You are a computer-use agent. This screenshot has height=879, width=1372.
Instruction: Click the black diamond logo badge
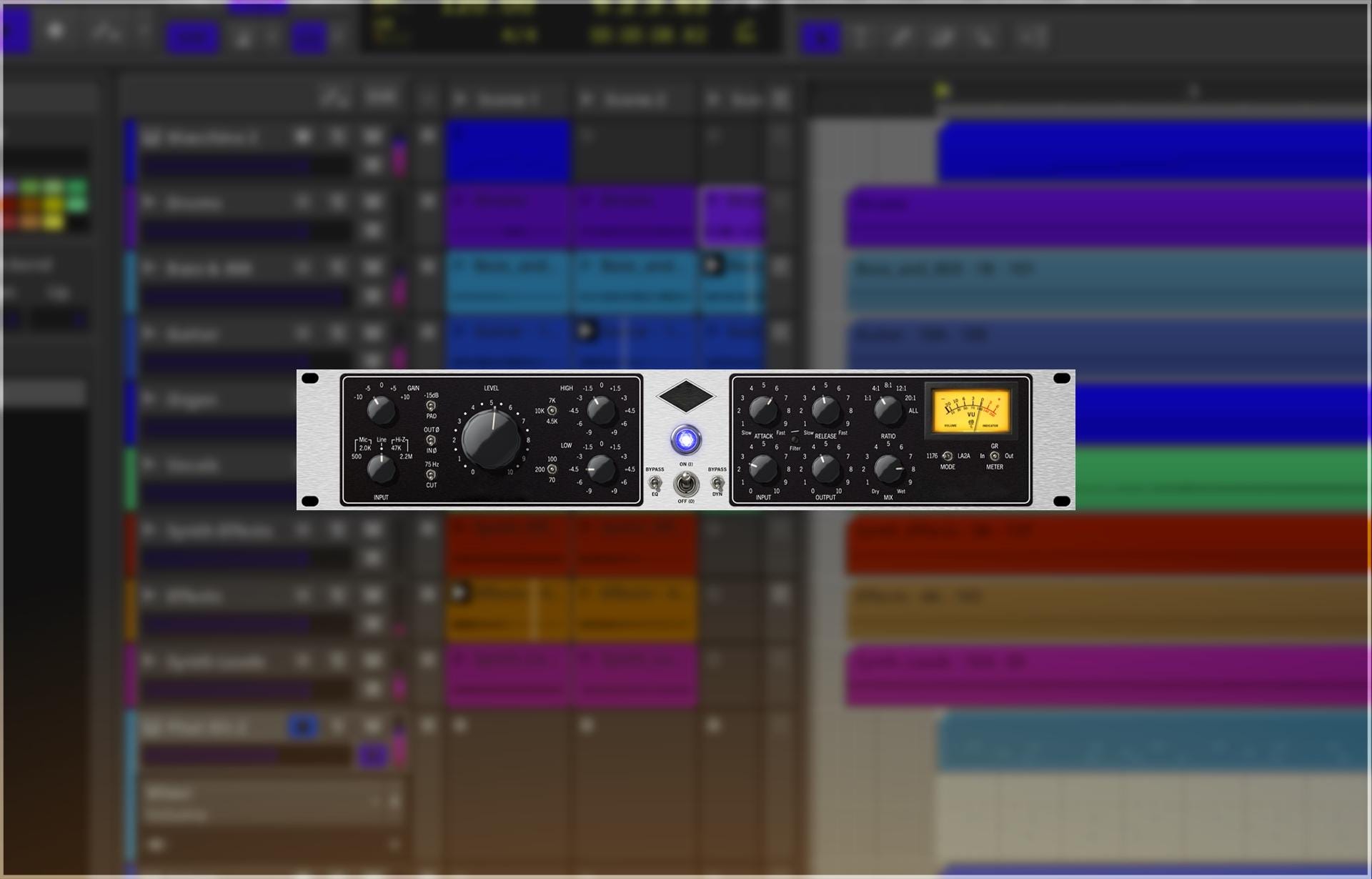click(686, 396)
